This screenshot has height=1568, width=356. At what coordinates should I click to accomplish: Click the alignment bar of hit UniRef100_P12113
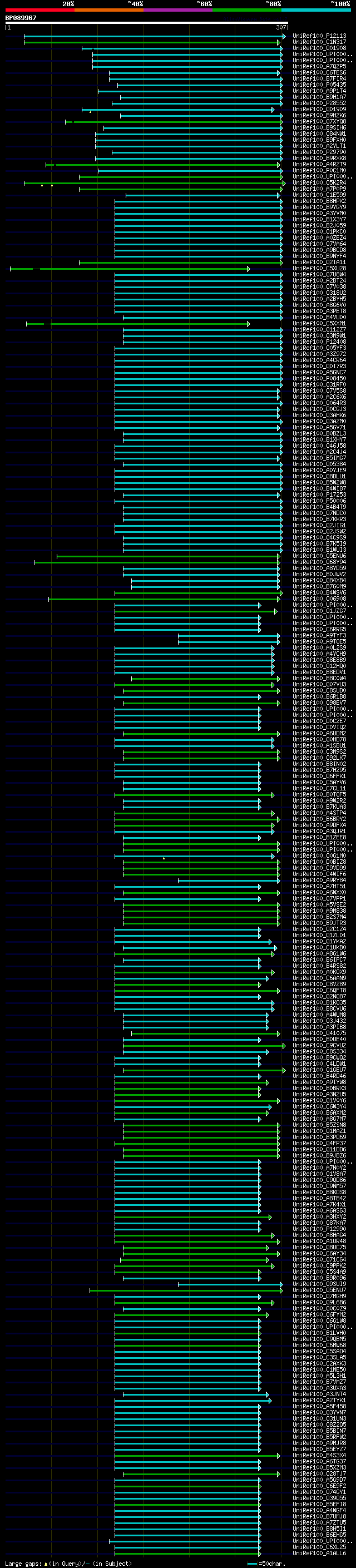155,37
